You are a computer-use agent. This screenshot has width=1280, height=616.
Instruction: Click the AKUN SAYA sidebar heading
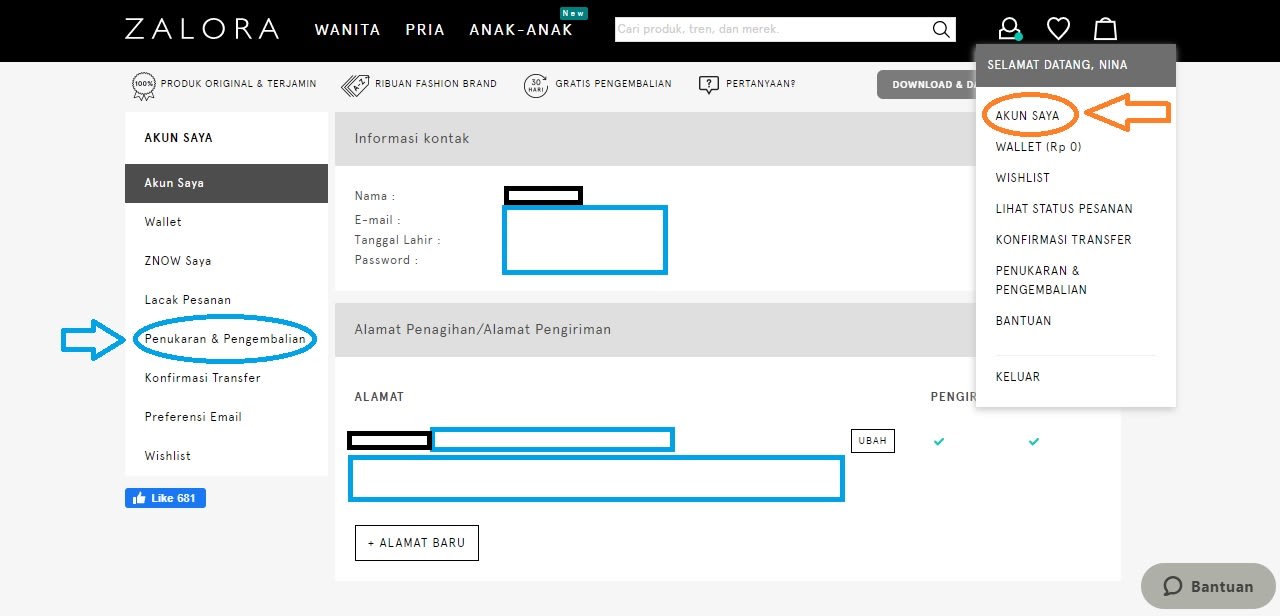click(178, 138)
